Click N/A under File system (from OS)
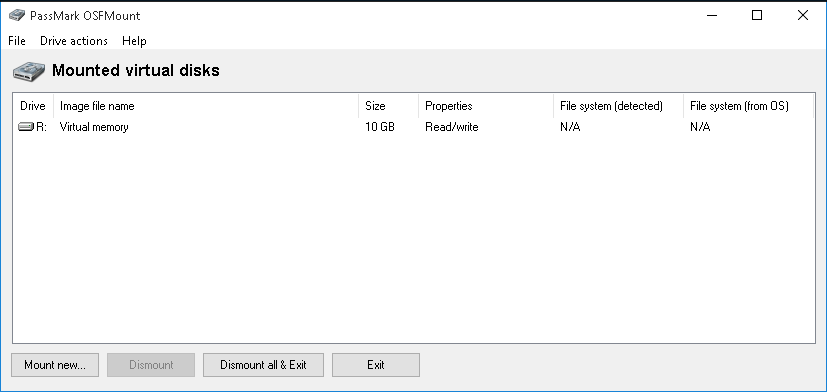Viewport: 827px width, 392px height. pos(700,127)
